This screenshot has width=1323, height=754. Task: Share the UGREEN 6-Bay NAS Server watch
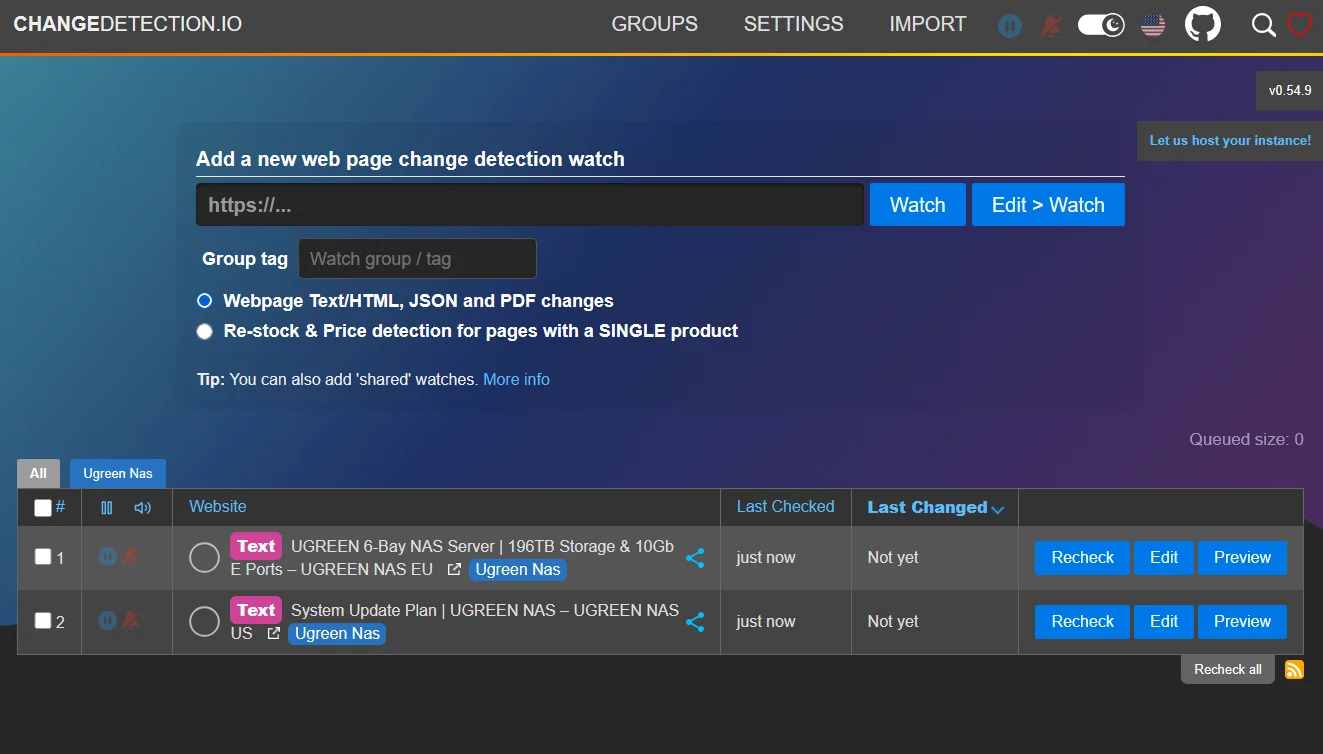[695, 558]
